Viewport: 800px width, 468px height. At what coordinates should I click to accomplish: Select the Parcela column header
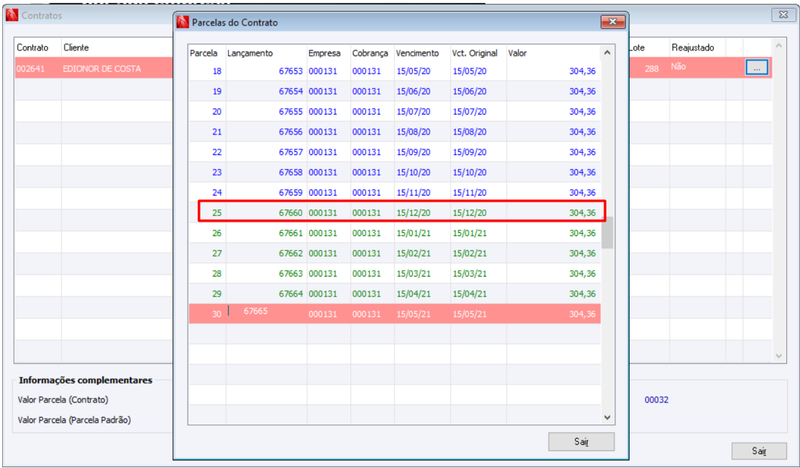pos(204,53)
